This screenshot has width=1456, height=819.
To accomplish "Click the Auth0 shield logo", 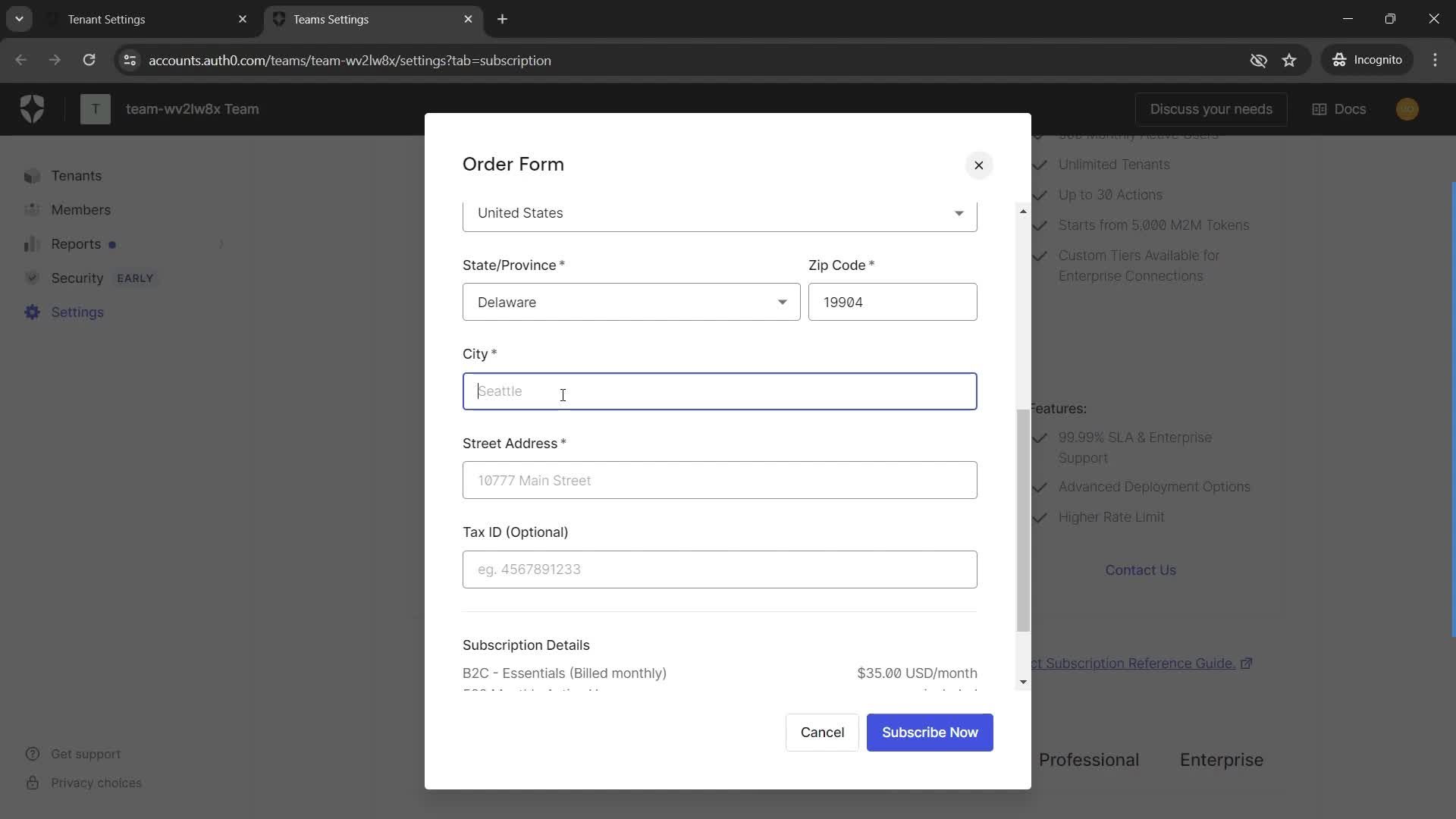I will tap(32, 109).
